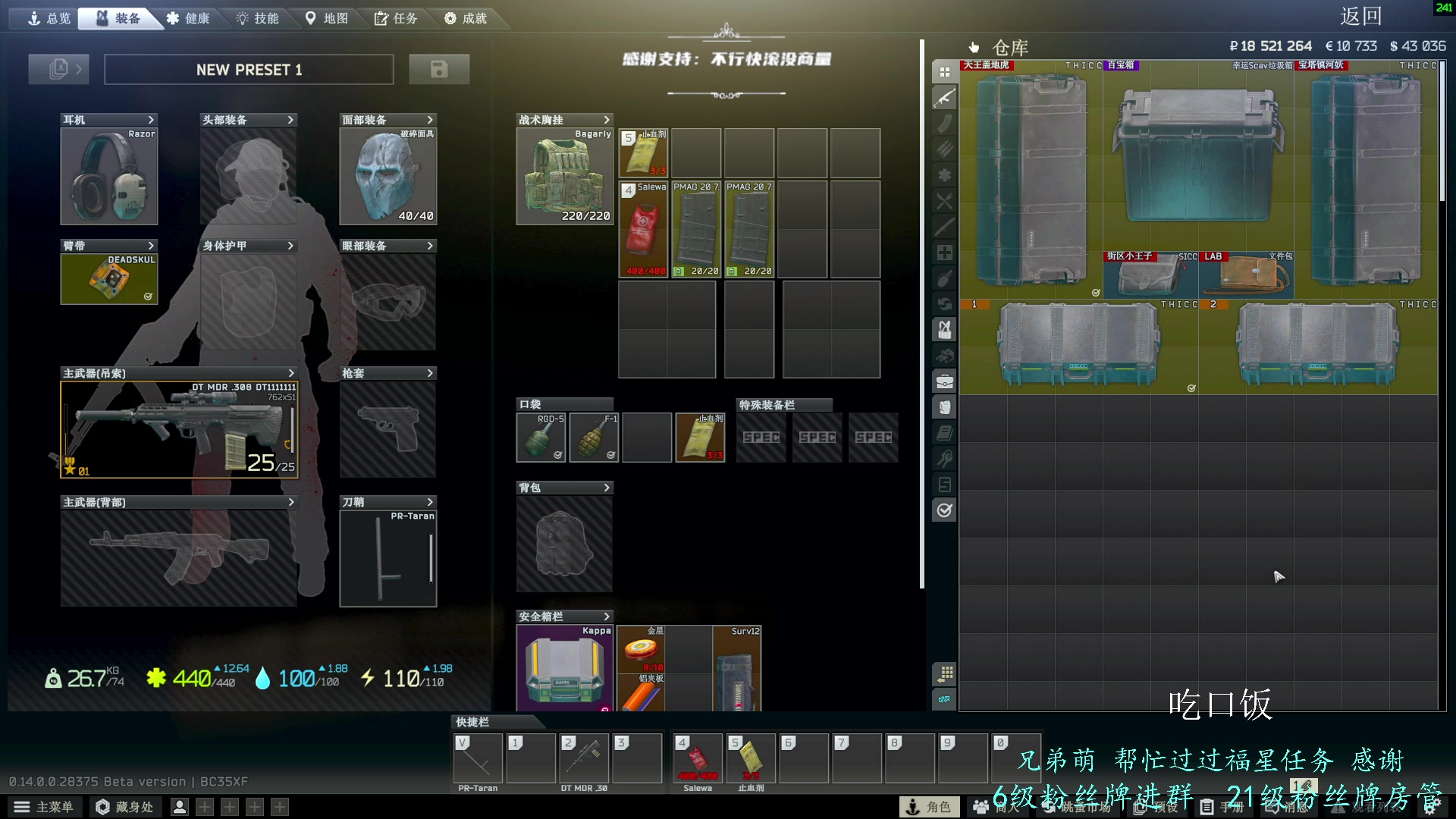Viewport: 1456px width, 819px height.
Task: Filter stash by containers briefcase icon
Action: coord(944,381)
